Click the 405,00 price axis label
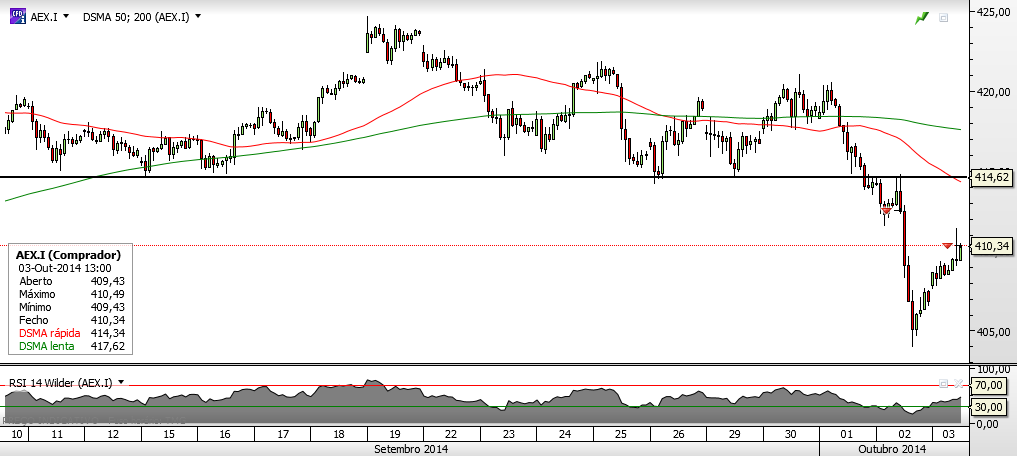This screenshot has width=1017, height=456. (992, 332)
